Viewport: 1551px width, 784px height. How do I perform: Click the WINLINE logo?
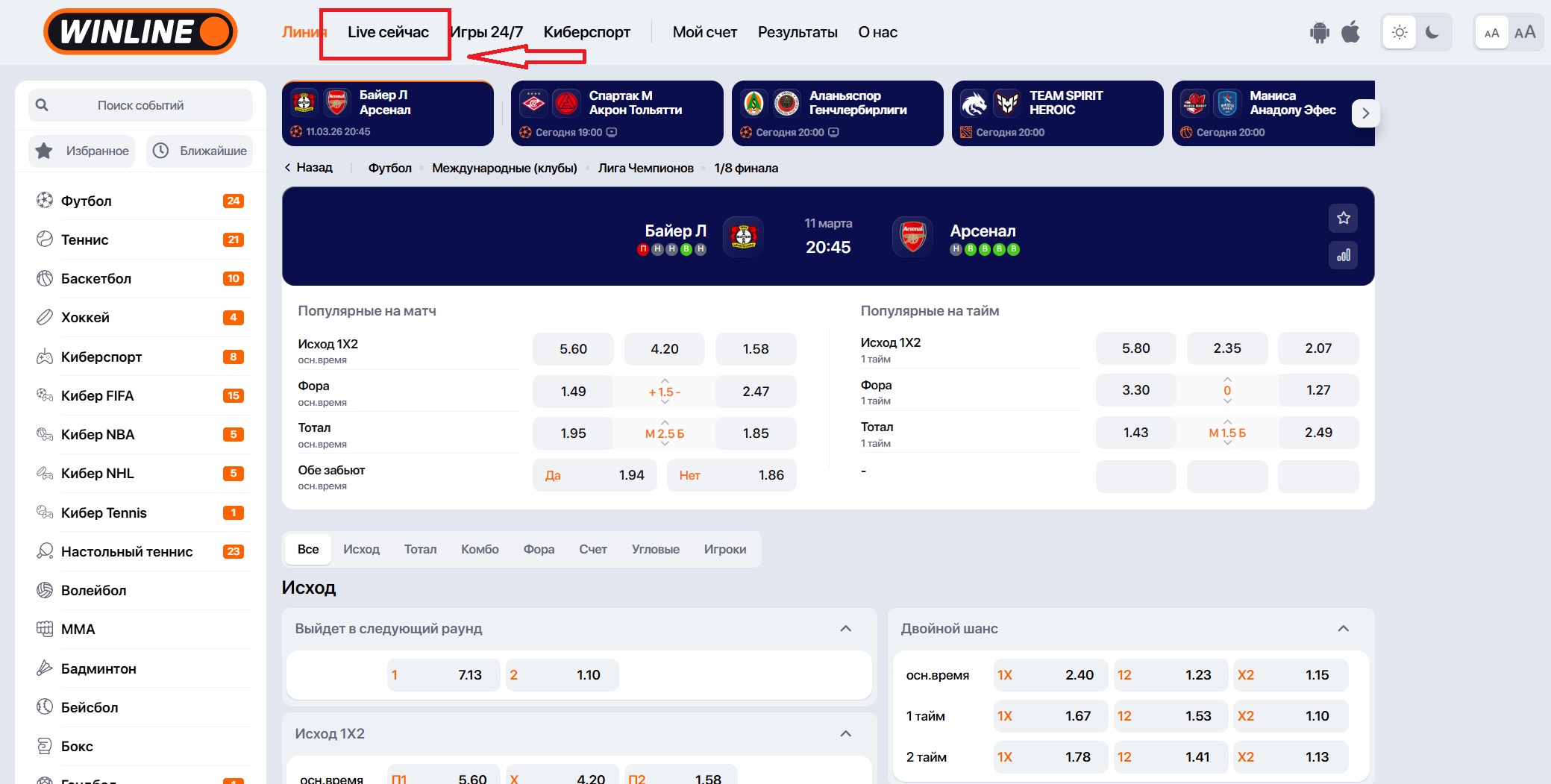140,32
